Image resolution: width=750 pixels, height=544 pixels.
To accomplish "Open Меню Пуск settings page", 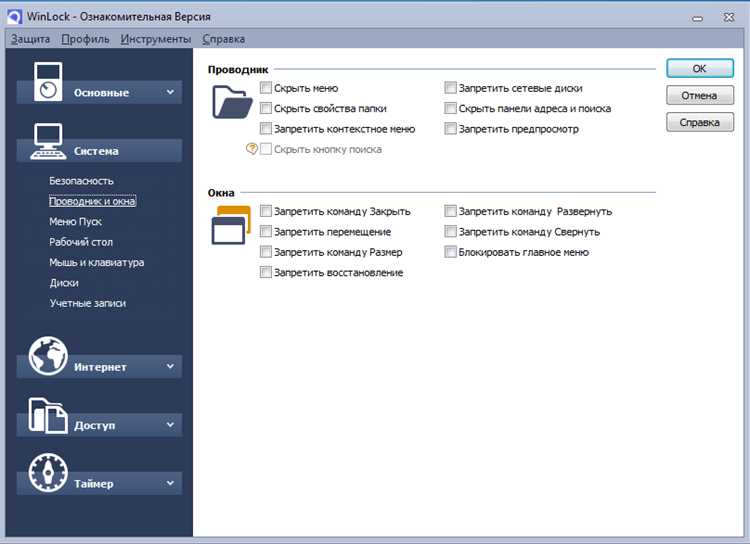I will [75, 222].
